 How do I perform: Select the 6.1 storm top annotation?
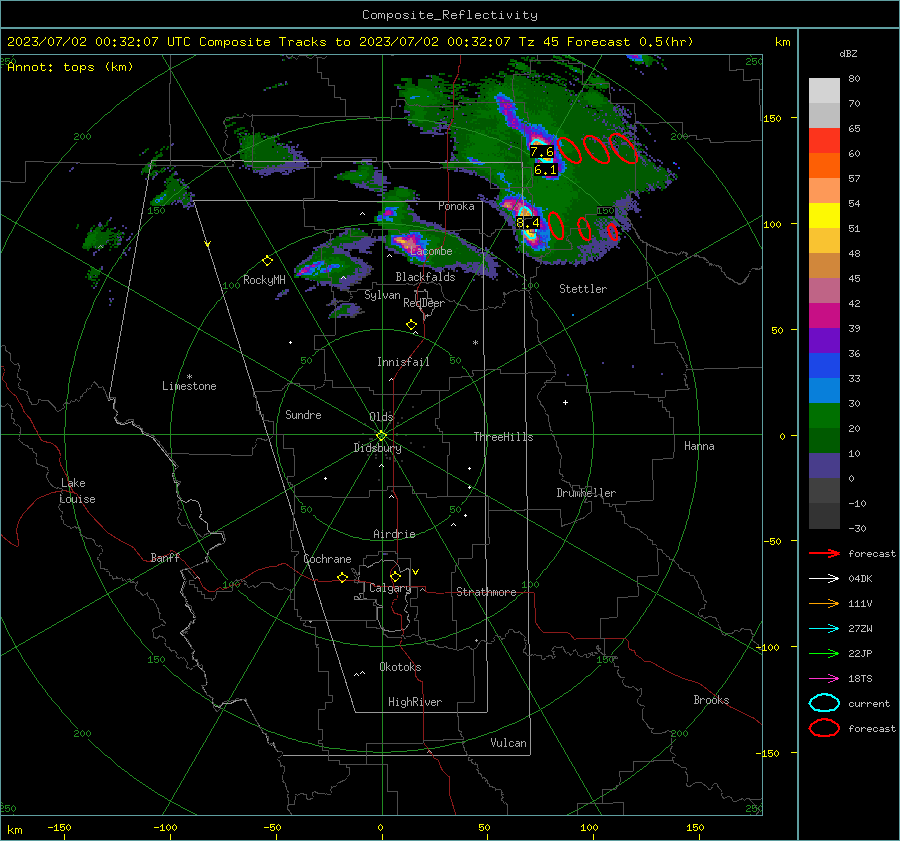coord(545,169)
